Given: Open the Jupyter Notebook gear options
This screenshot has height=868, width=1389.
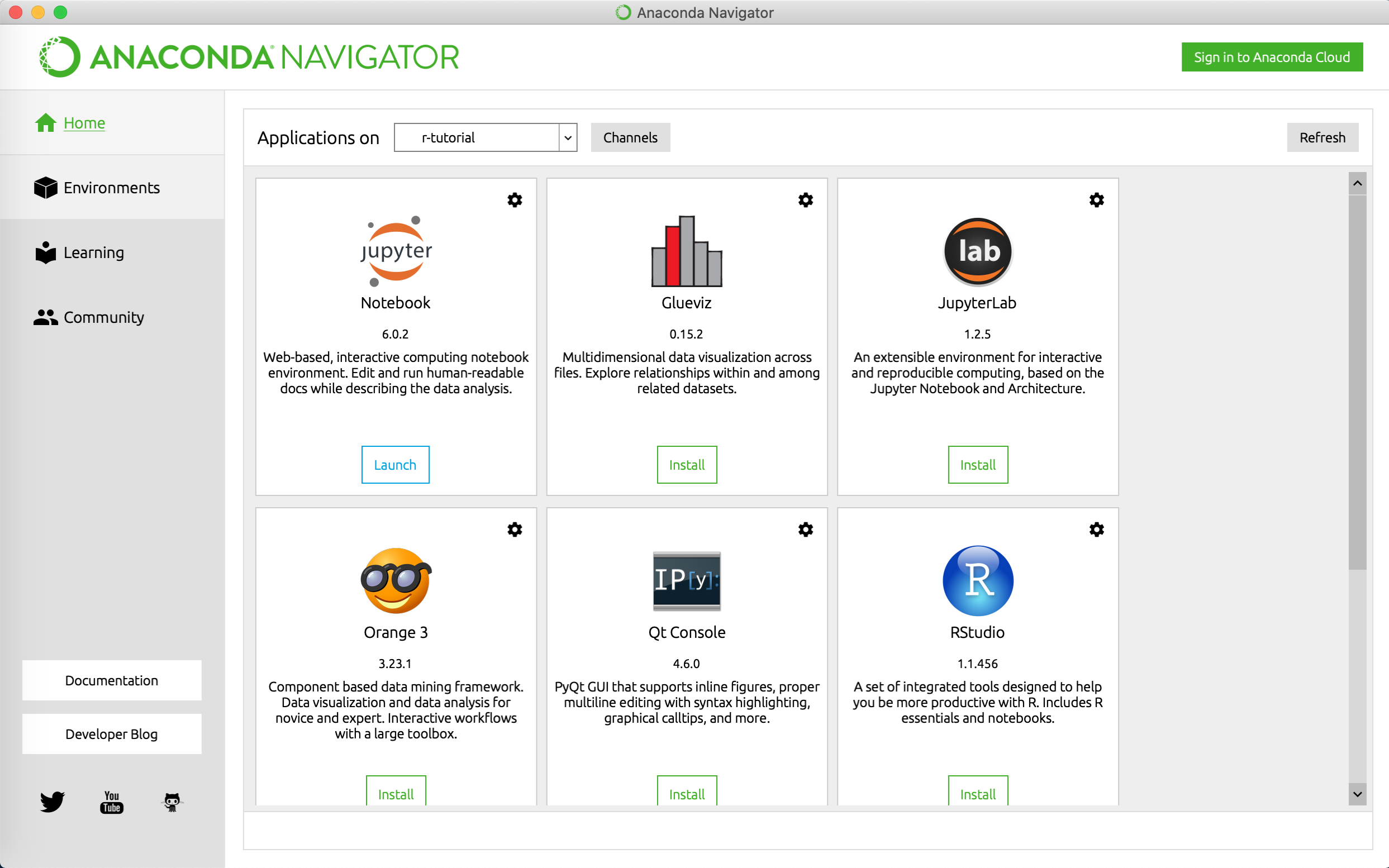Looking at the screenshot, I should point(515,200).
